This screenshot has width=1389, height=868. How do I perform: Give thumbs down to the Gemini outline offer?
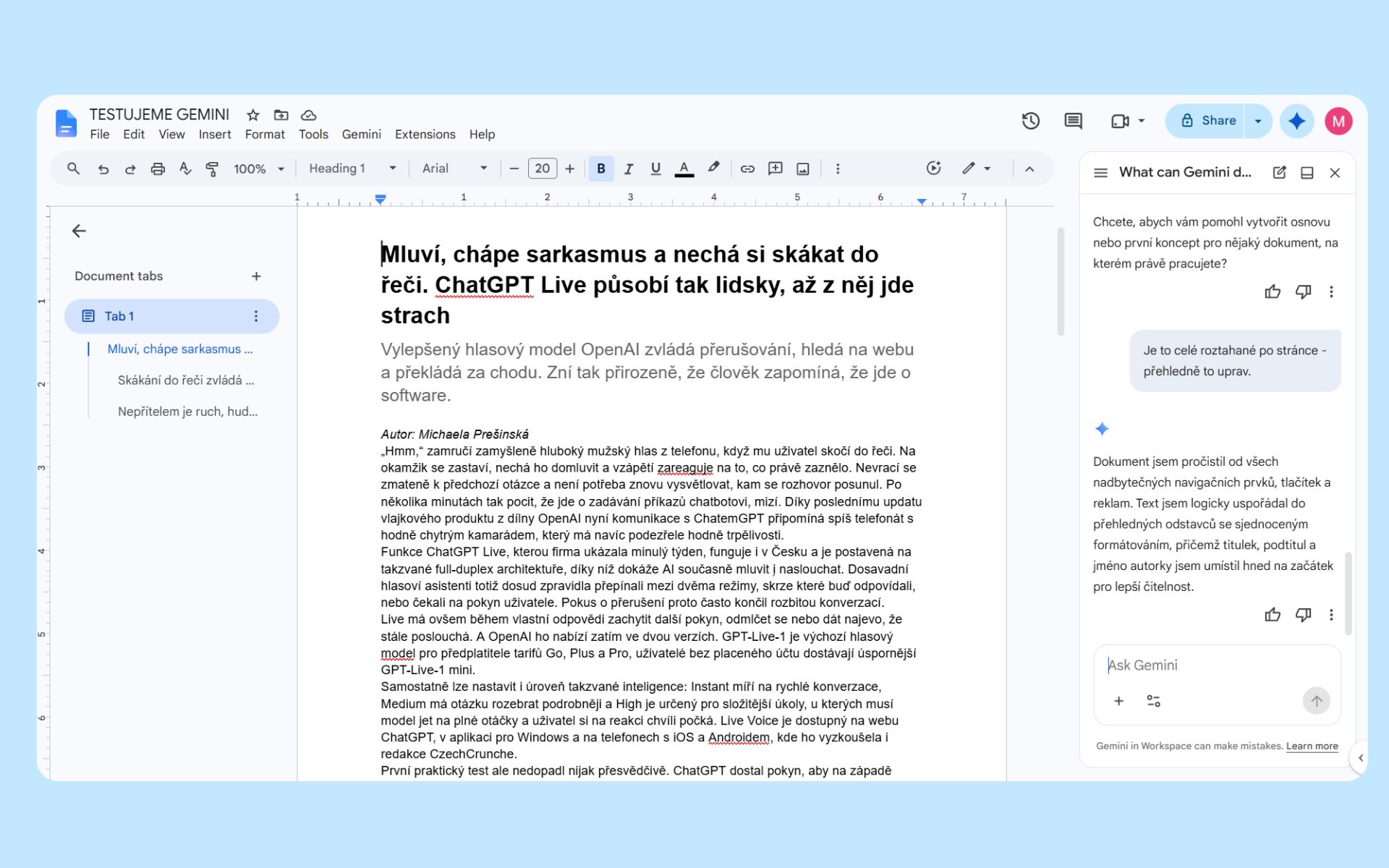(1303, 292)
